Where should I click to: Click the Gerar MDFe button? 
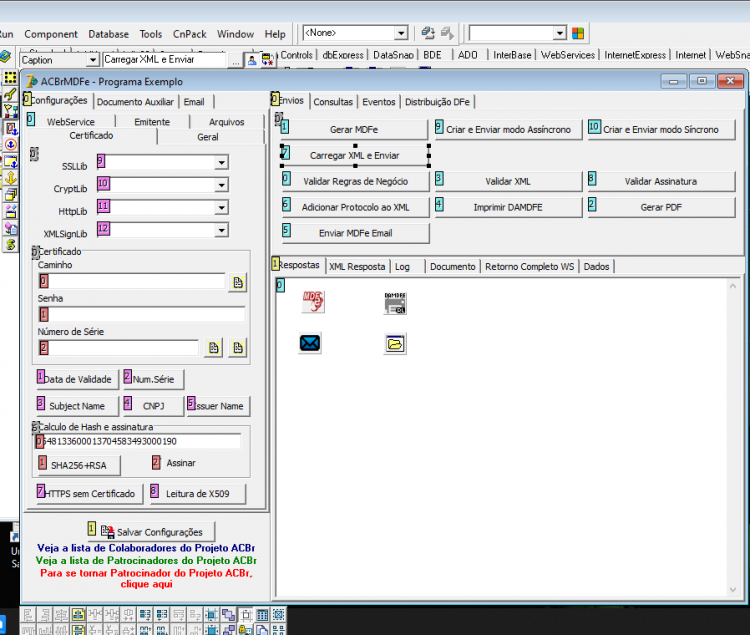(354, 130)
